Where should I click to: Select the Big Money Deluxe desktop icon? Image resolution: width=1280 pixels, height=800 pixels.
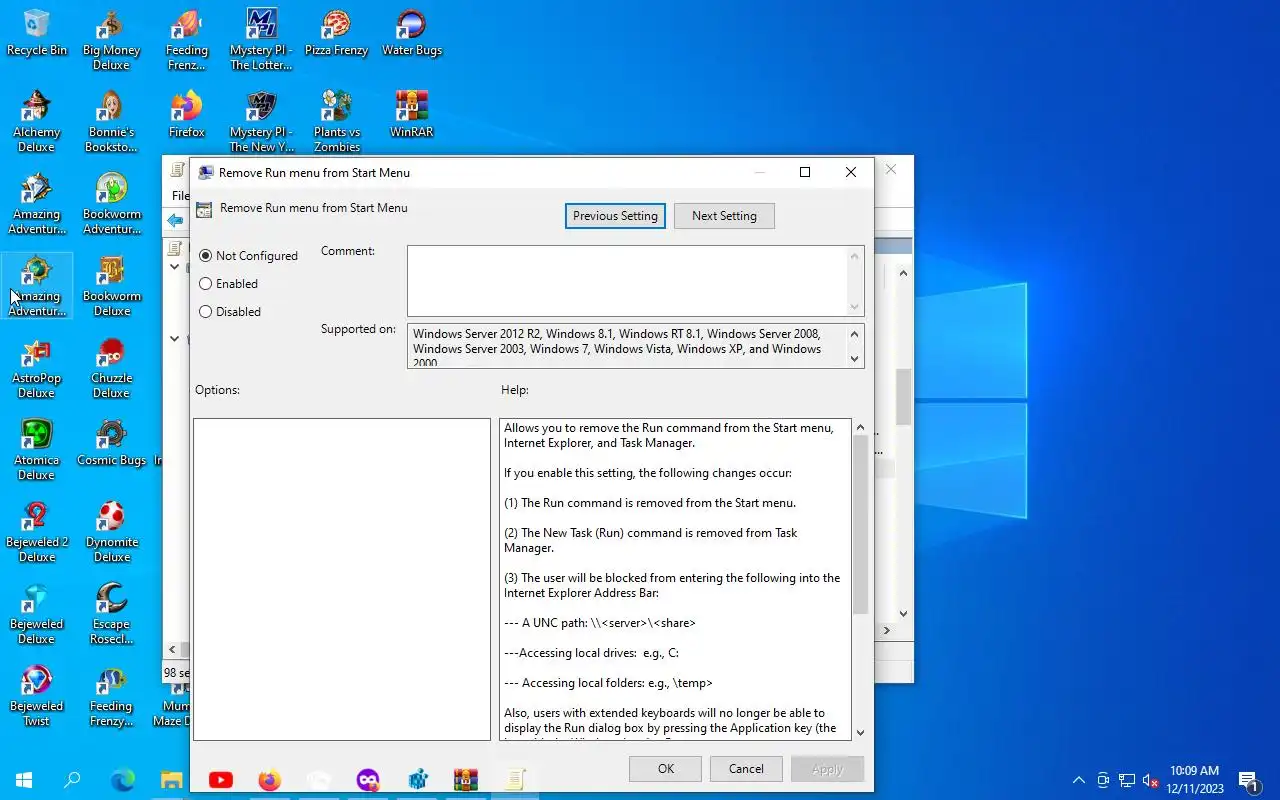pyautogui.click(x=111, y=40)
